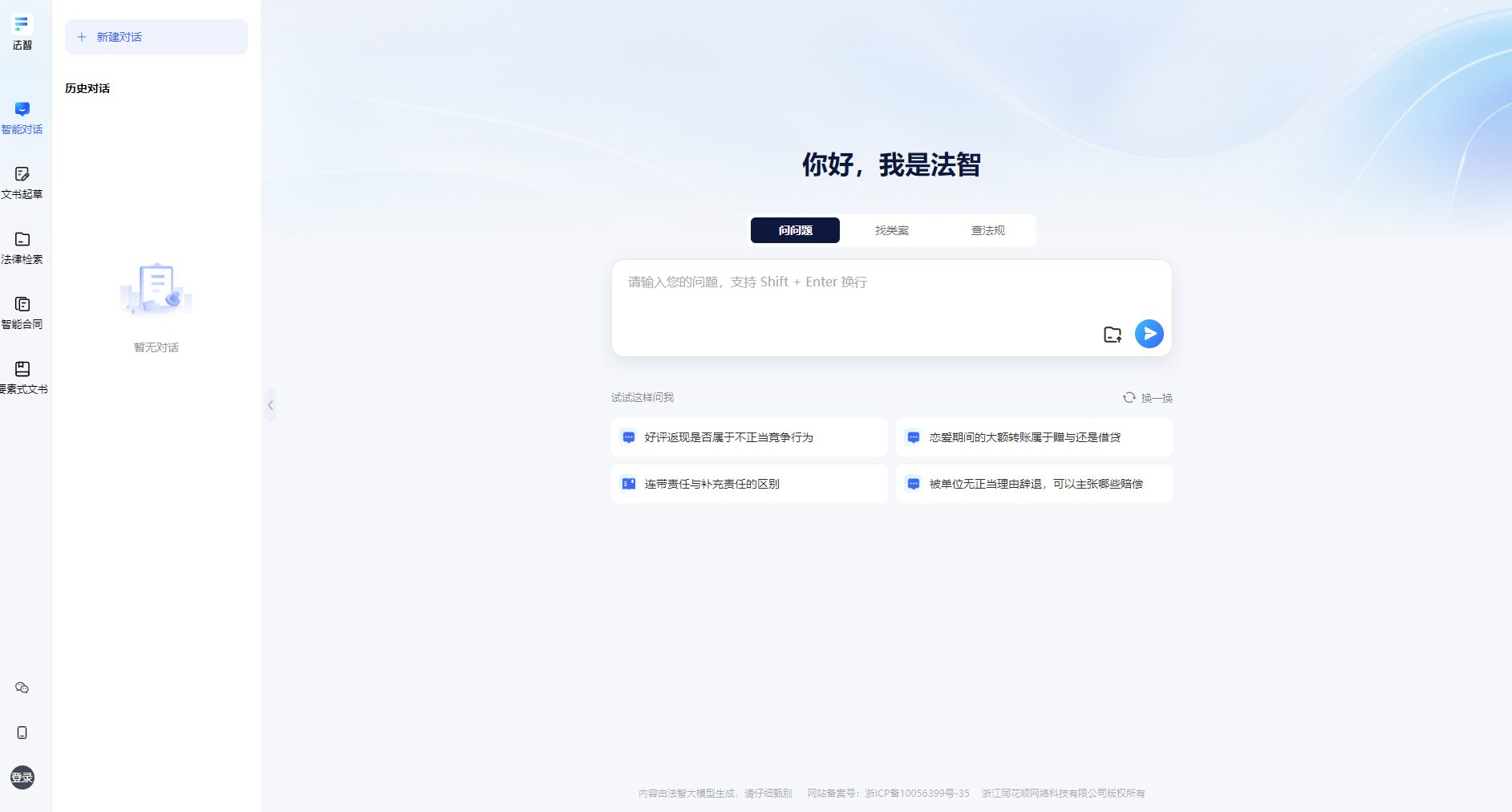
Task: Select the 问问题 tab
Action: tap(795, 230)
